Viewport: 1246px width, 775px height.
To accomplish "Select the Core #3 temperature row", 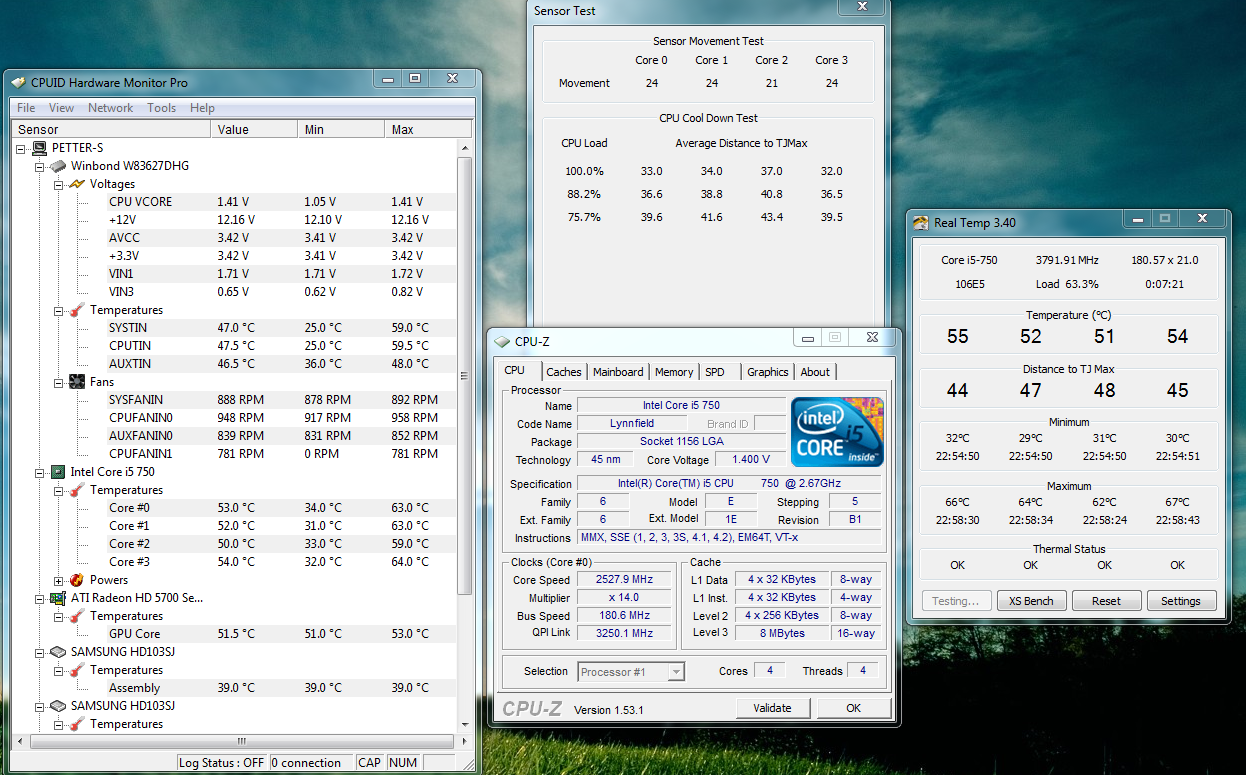I will tap(281, 562).
